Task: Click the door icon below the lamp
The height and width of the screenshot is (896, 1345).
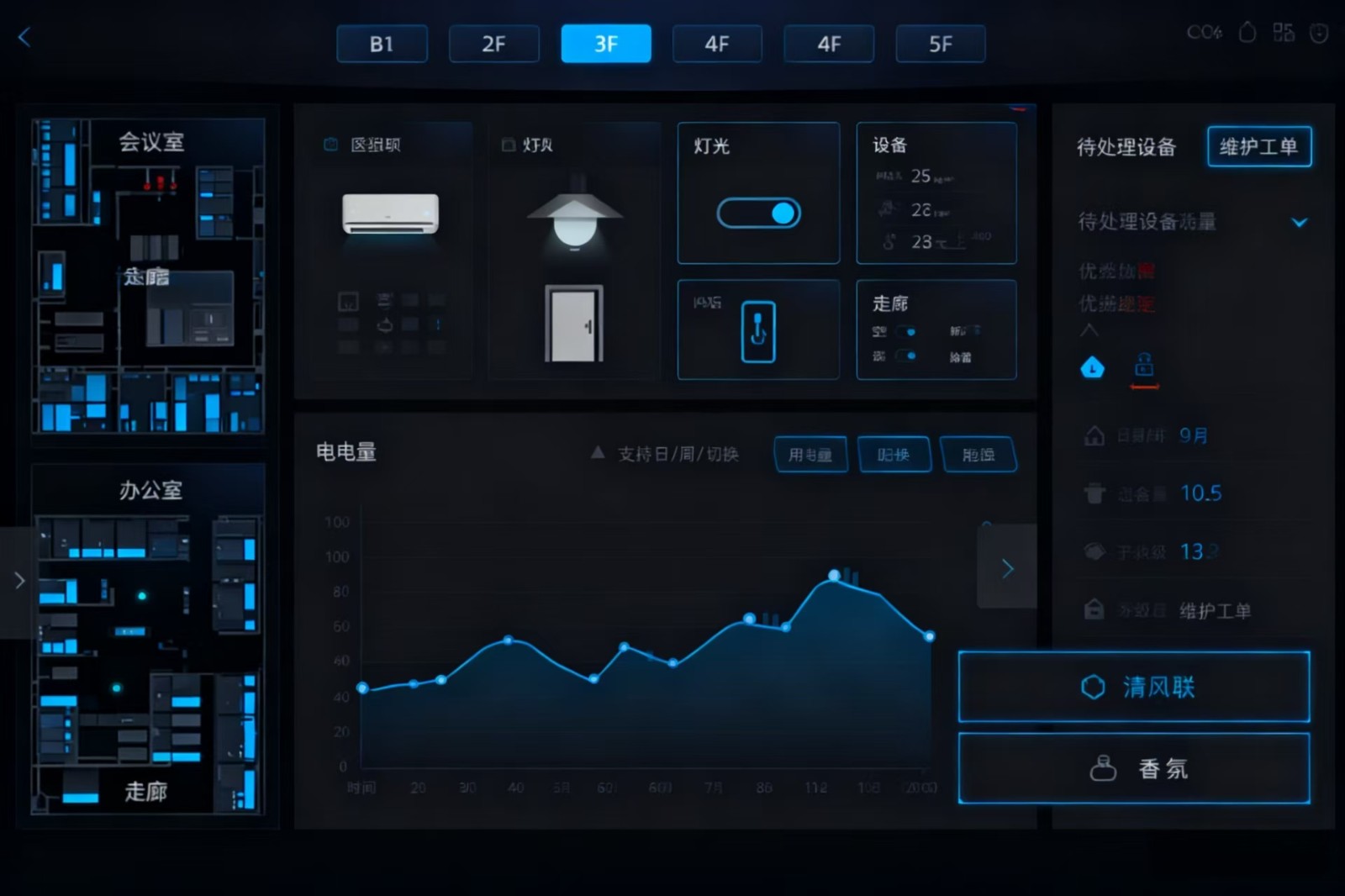Action: point(574,324)
